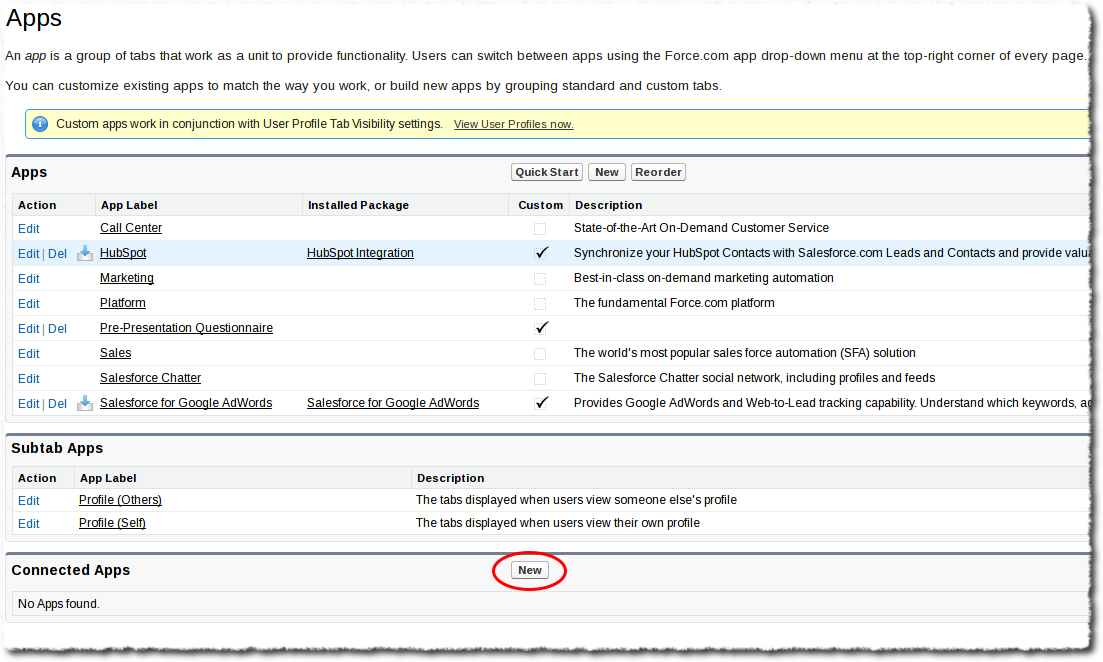Open Salesforce for Google AdWords installed package
Screen dimensions: 1103x662
point(393,403)
